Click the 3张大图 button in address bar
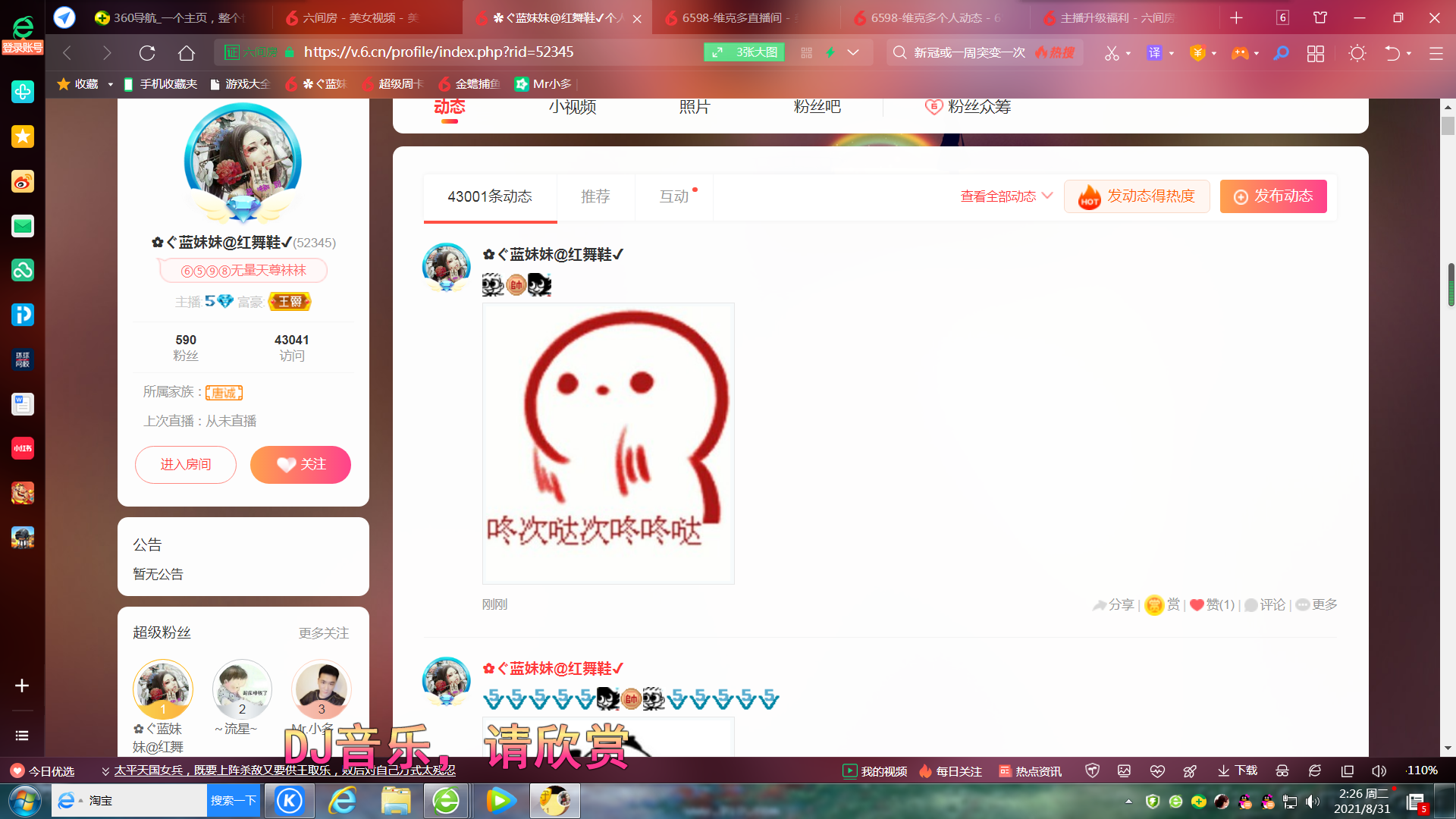The width and height of the screenshot is (1456, 819). (744, 52)
